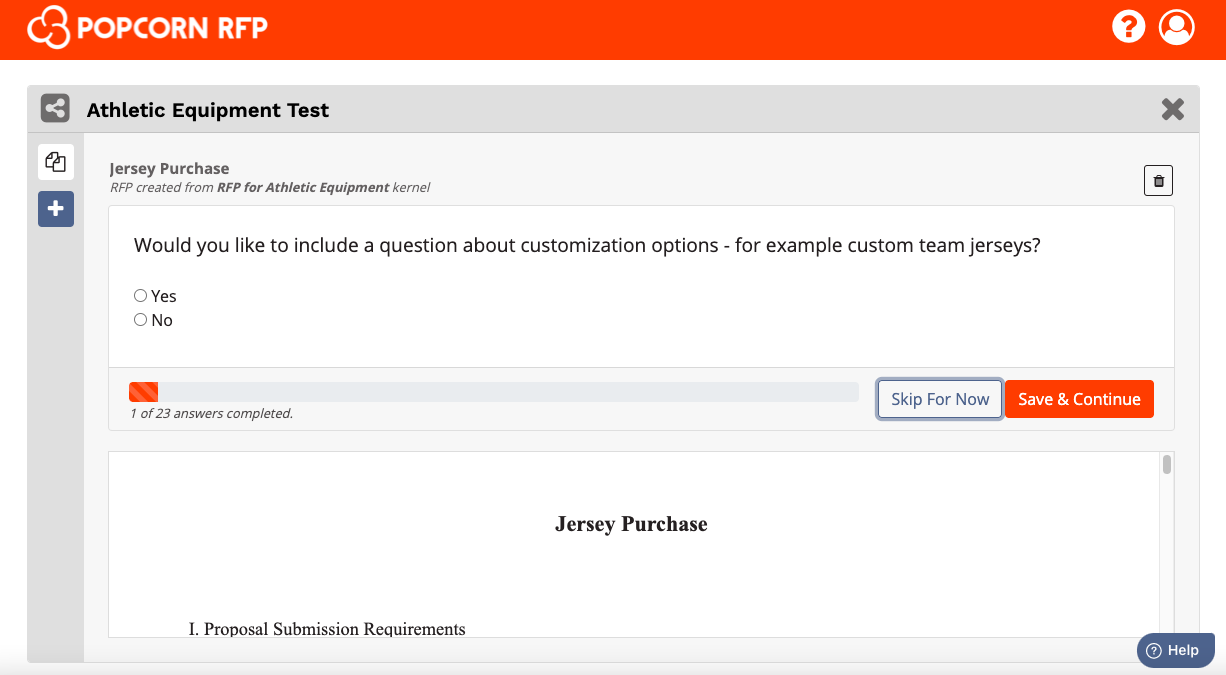The width and height of the screenshot is (1226, 675).
Task: Click the answers completed progress bar
Action: click(494, 392)
